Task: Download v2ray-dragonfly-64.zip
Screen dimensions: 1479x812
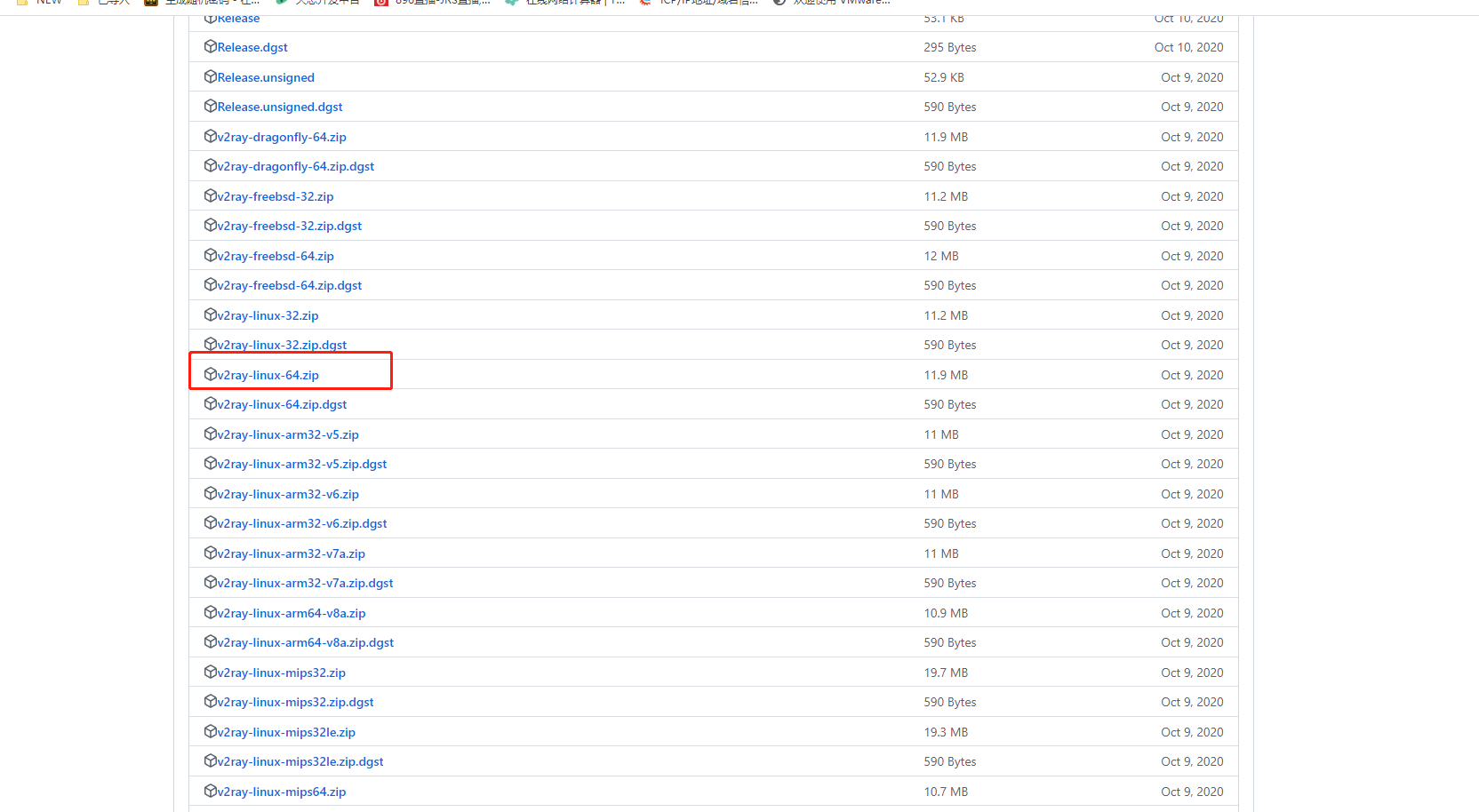Action: tap(282, 137)
